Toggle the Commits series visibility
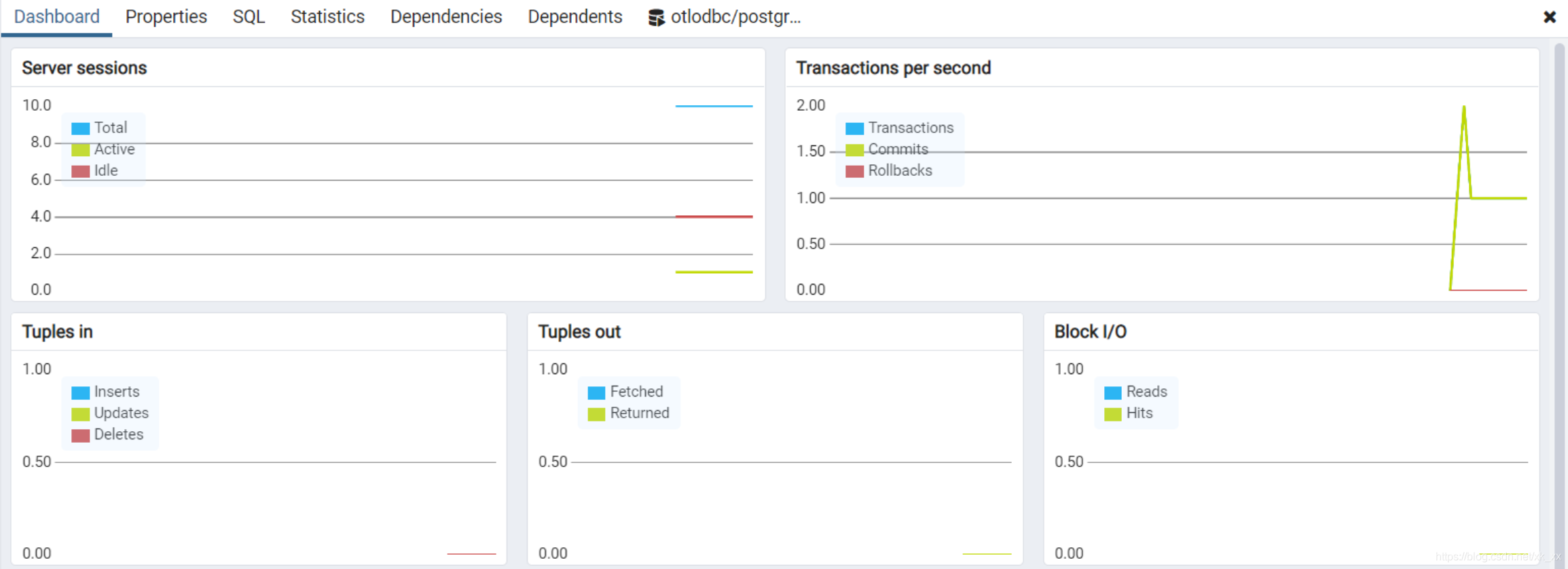The image size is (1568, 569). pos(854,149)
